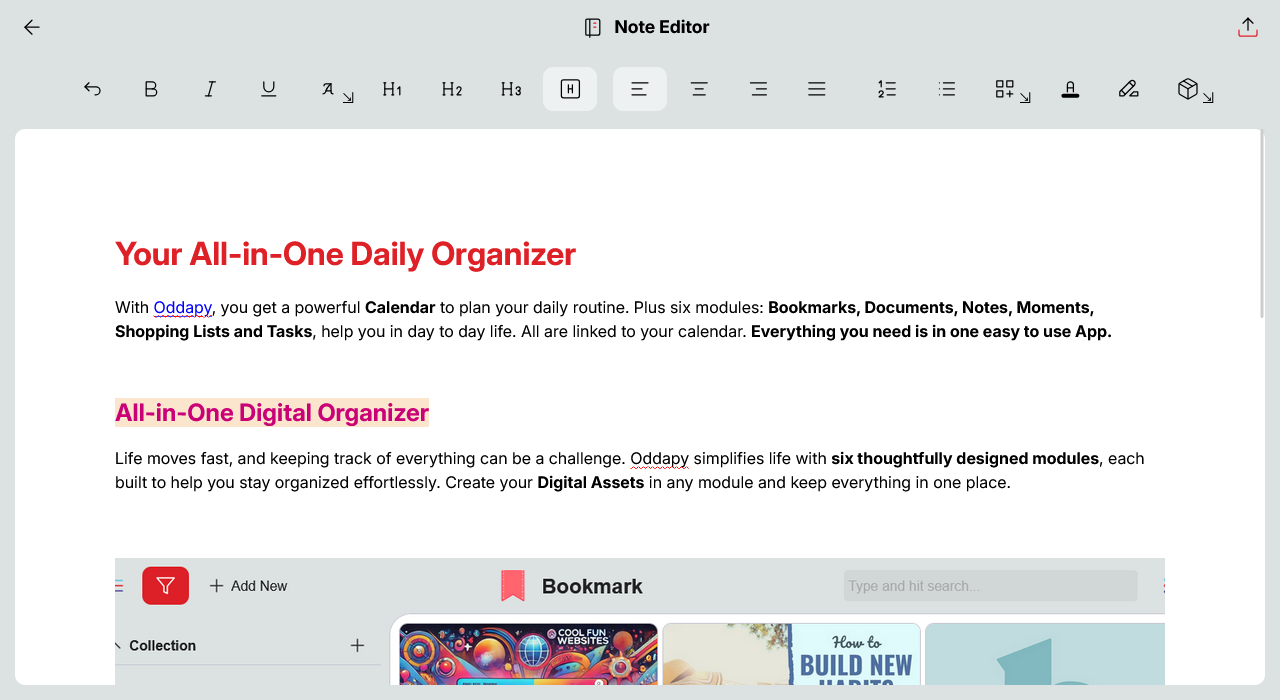Click the red filter funnel icon
Screen dimensions: 1280x700
coord(165,585)
